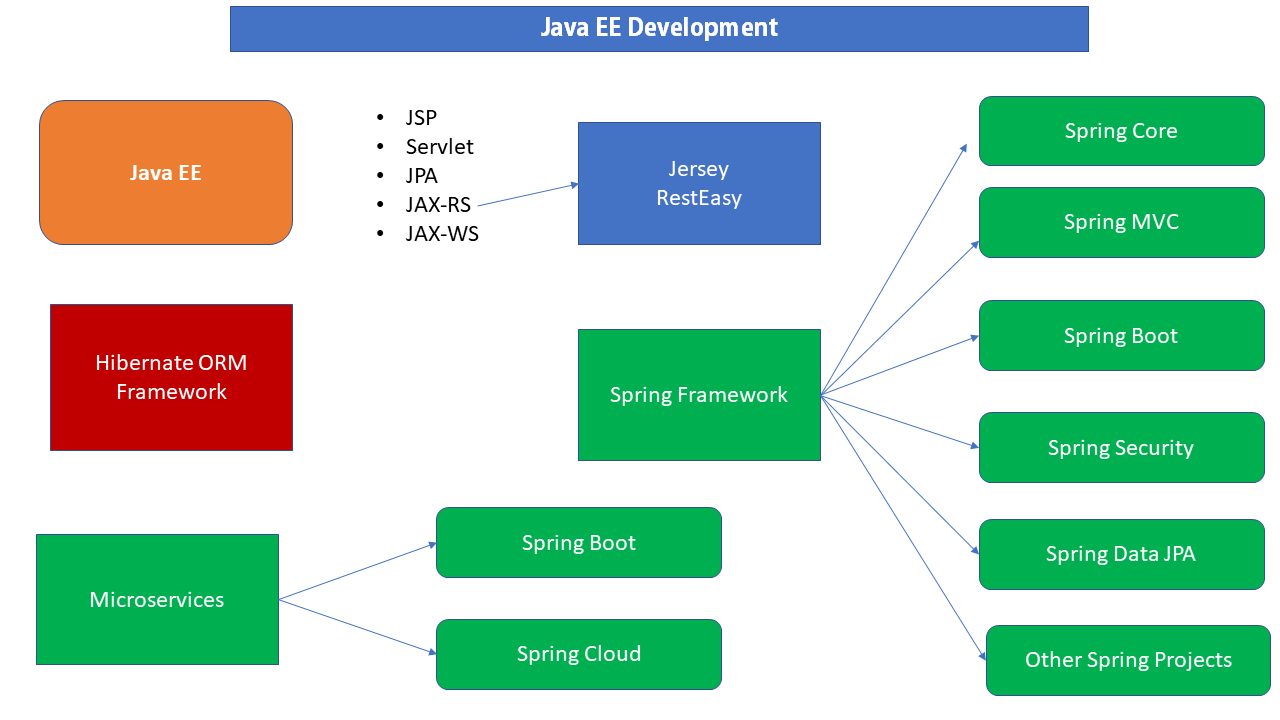Click the Spring Core node
The height and width of the screenshot is (720, 1280).
coord(1121,131)
